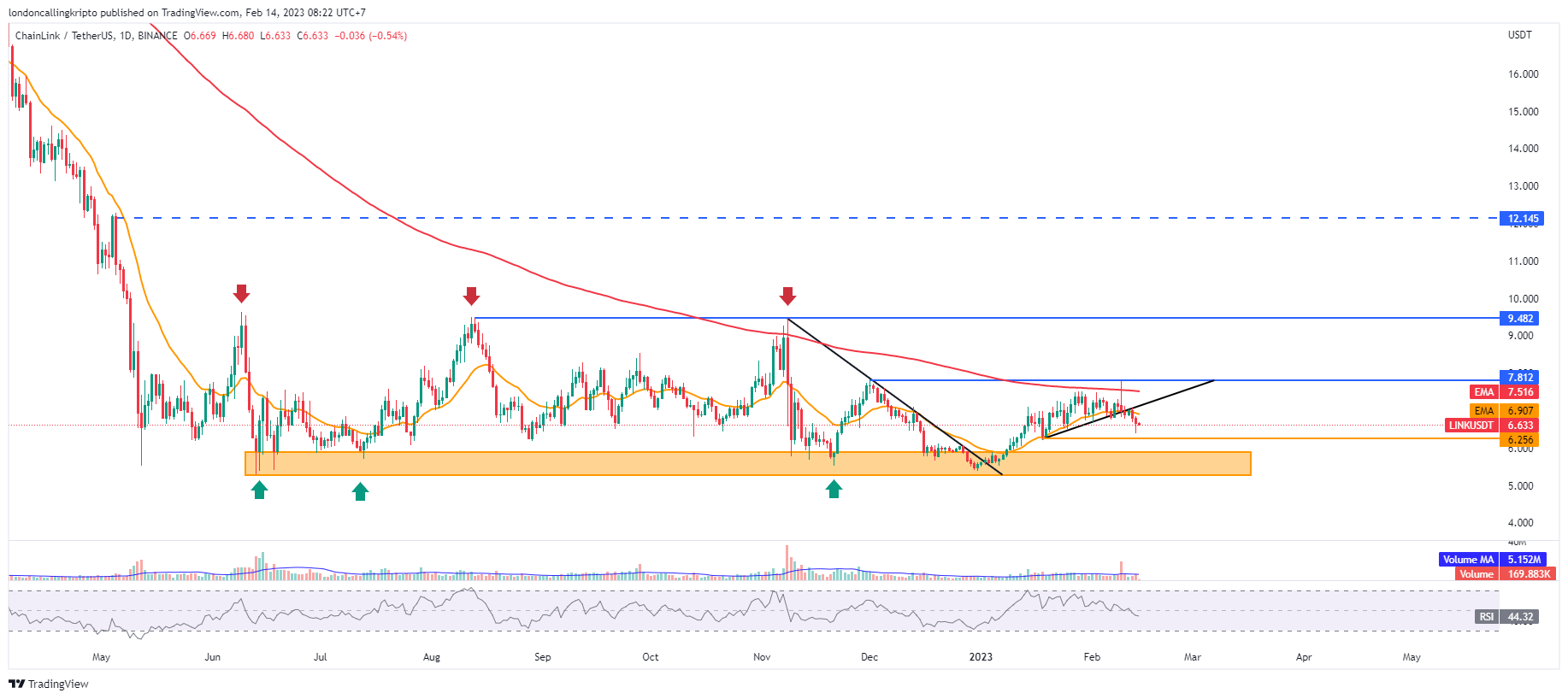Select the red down arrow above the August peak
The image size is (1568, 699).
(x=471, y=297)
